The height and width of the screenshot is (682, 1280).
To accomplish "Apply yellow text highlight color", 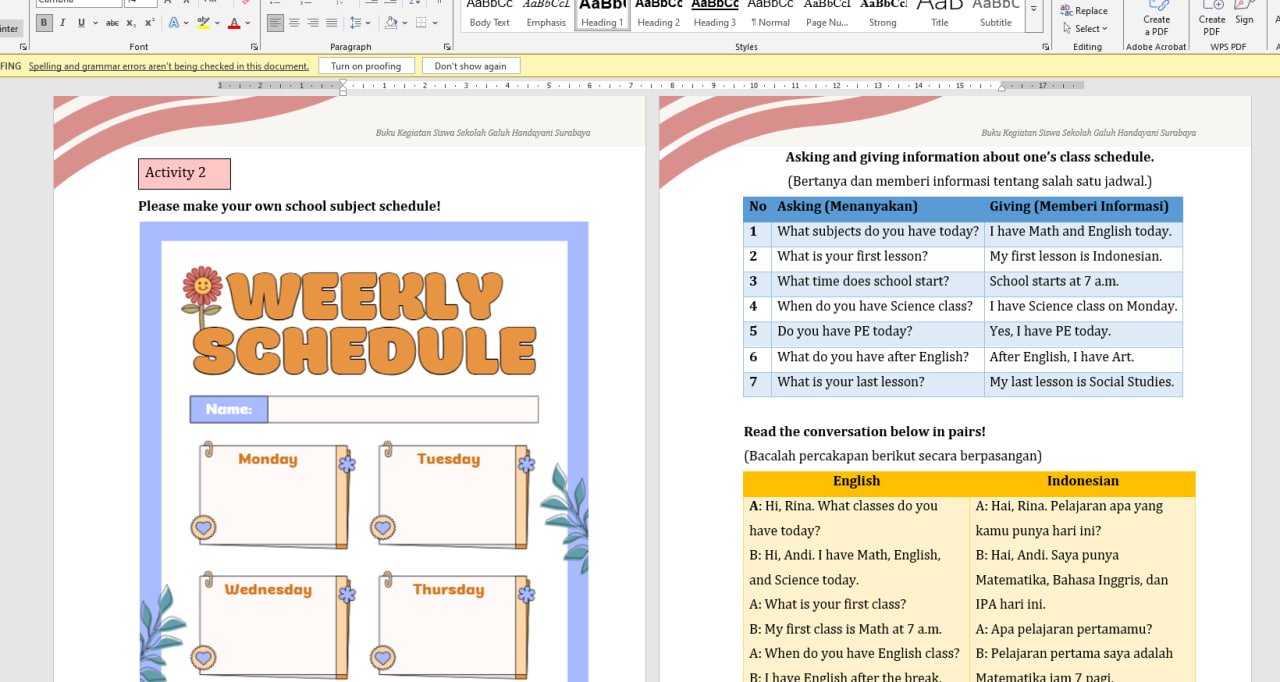I will (204, 22).
